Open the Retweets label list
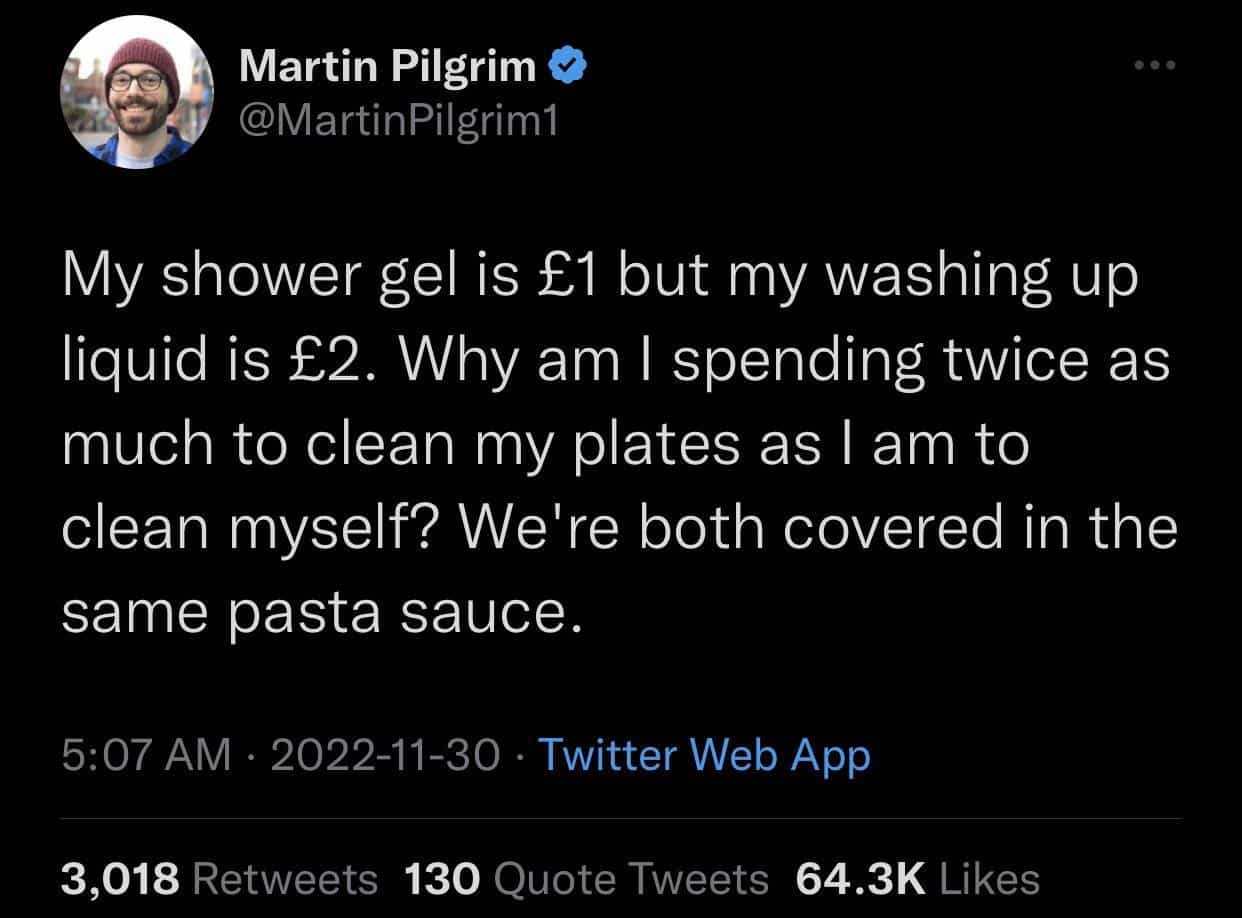 (284, 879)
